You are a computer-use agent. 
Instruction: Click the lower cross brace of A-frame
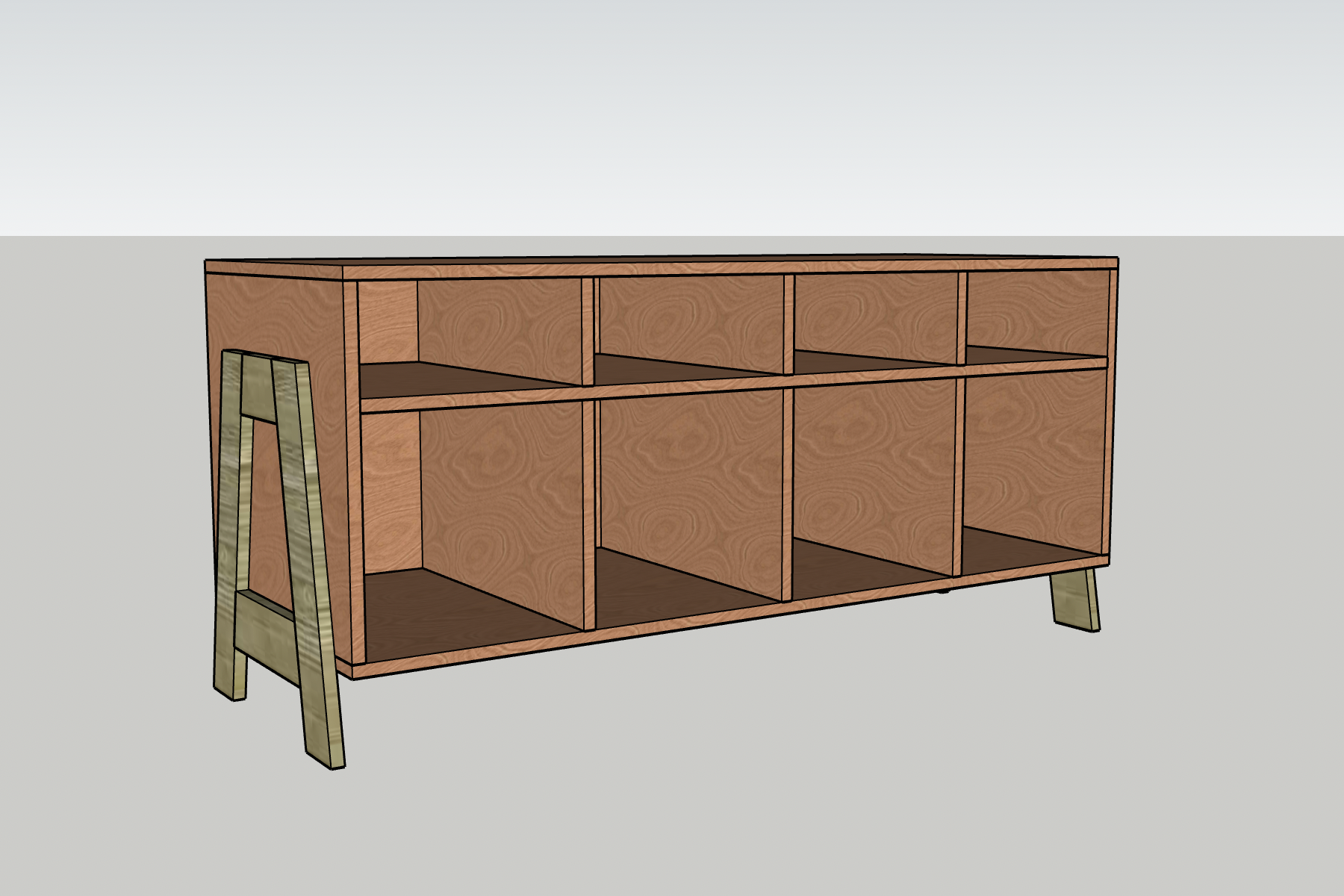(264, 622)
